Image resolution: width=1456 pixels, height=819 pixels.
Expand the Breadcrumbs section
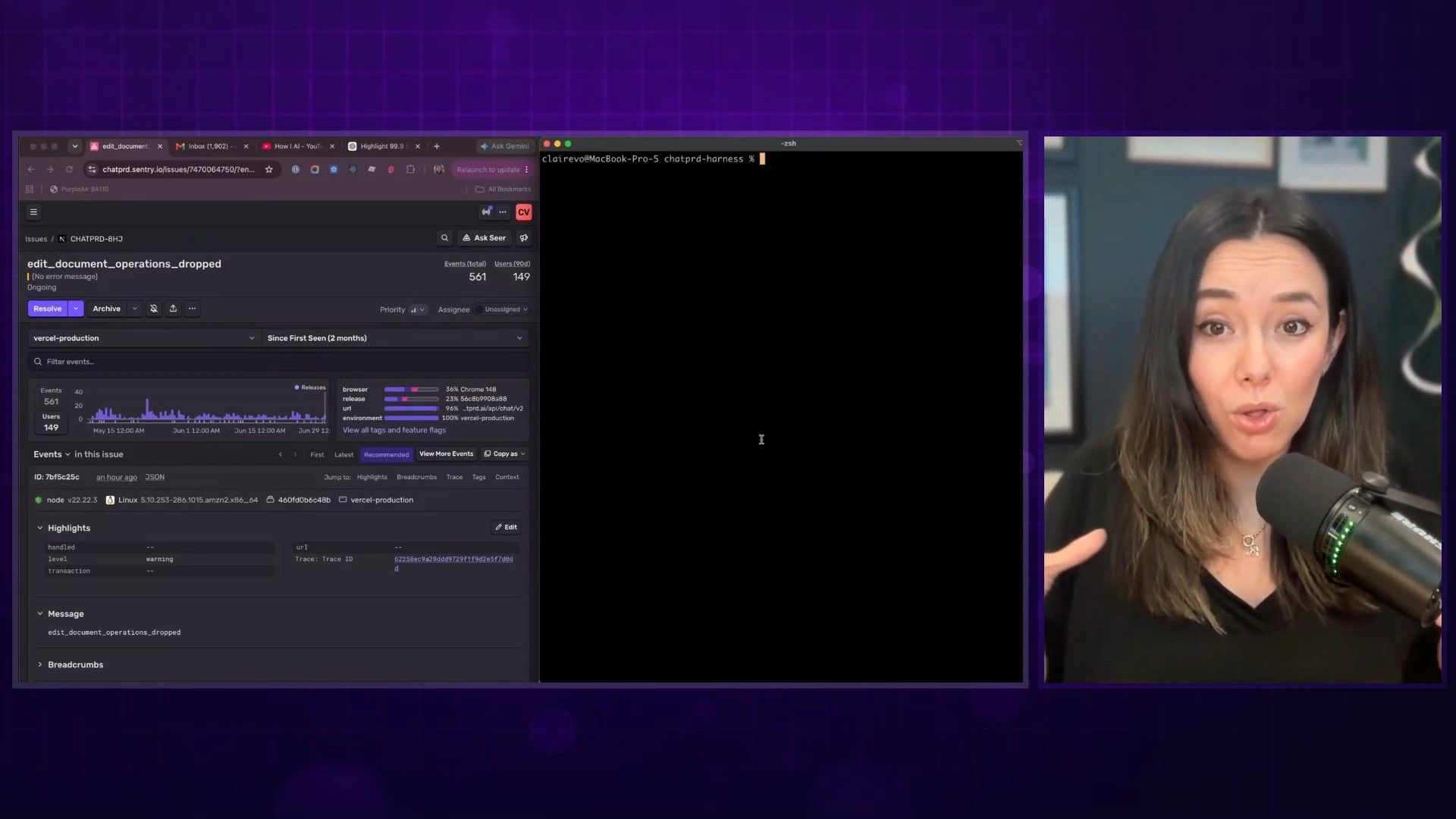(40, 664)
